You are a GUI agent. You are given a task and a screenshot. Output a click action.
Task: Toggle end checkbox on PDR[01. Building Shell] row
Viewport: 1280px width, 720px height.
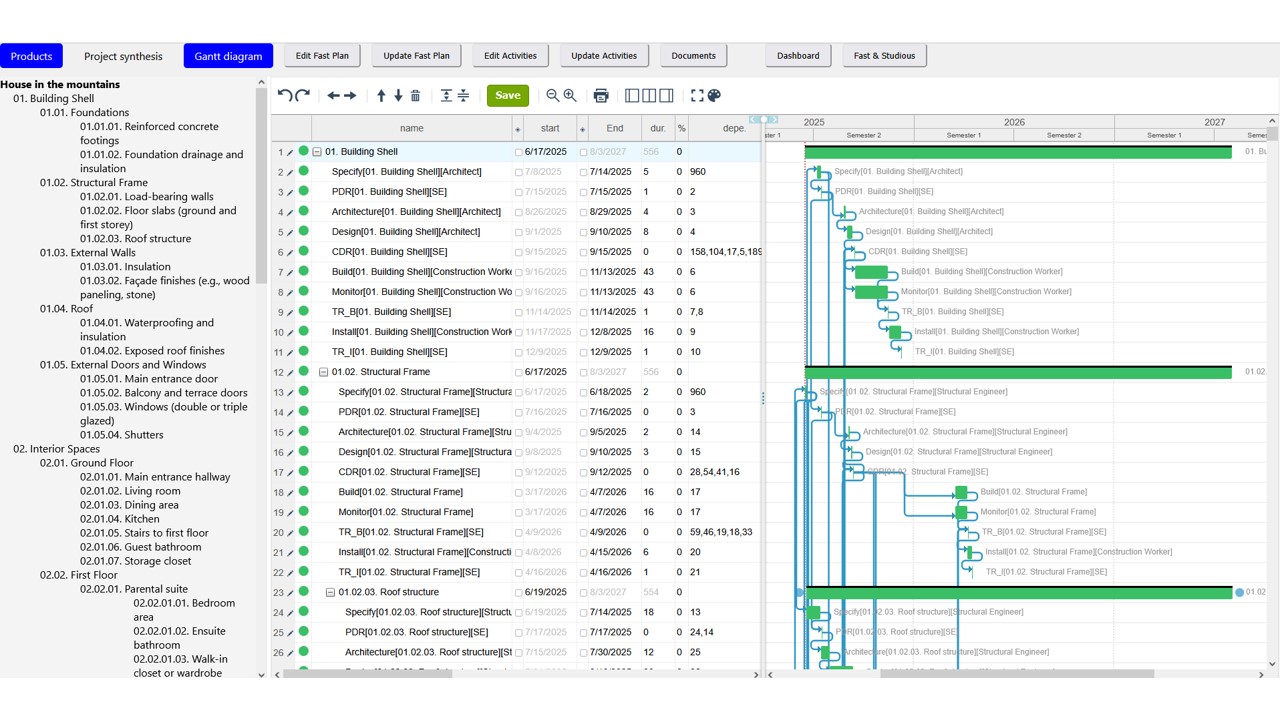click(584, 193)
